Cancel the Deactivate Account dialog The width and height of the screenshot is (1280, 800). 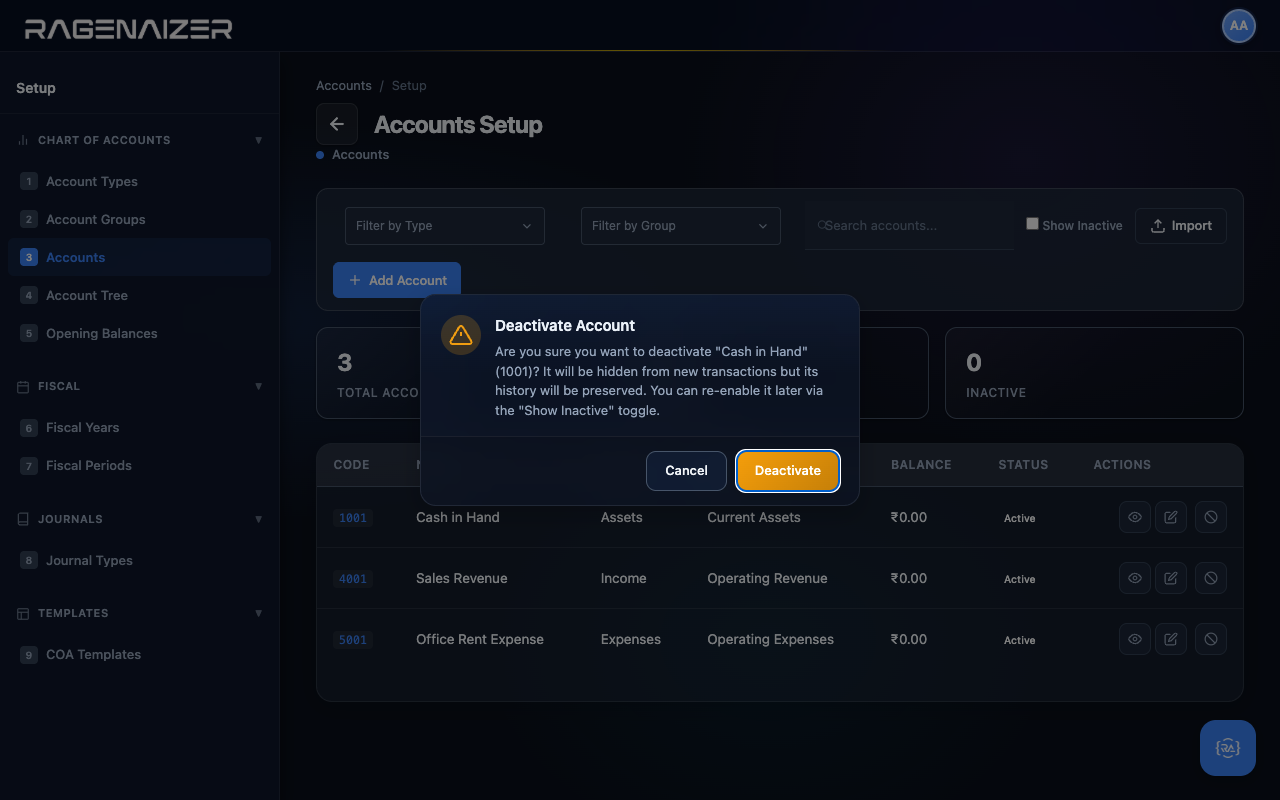pyautogui.click(x=686, y=471)
